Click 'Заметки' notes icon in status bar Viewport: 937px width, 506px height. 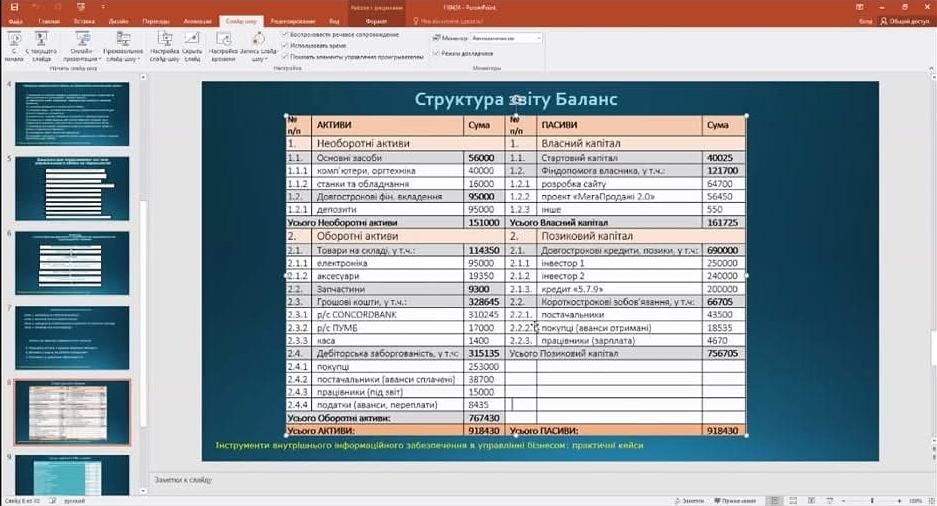690,498
